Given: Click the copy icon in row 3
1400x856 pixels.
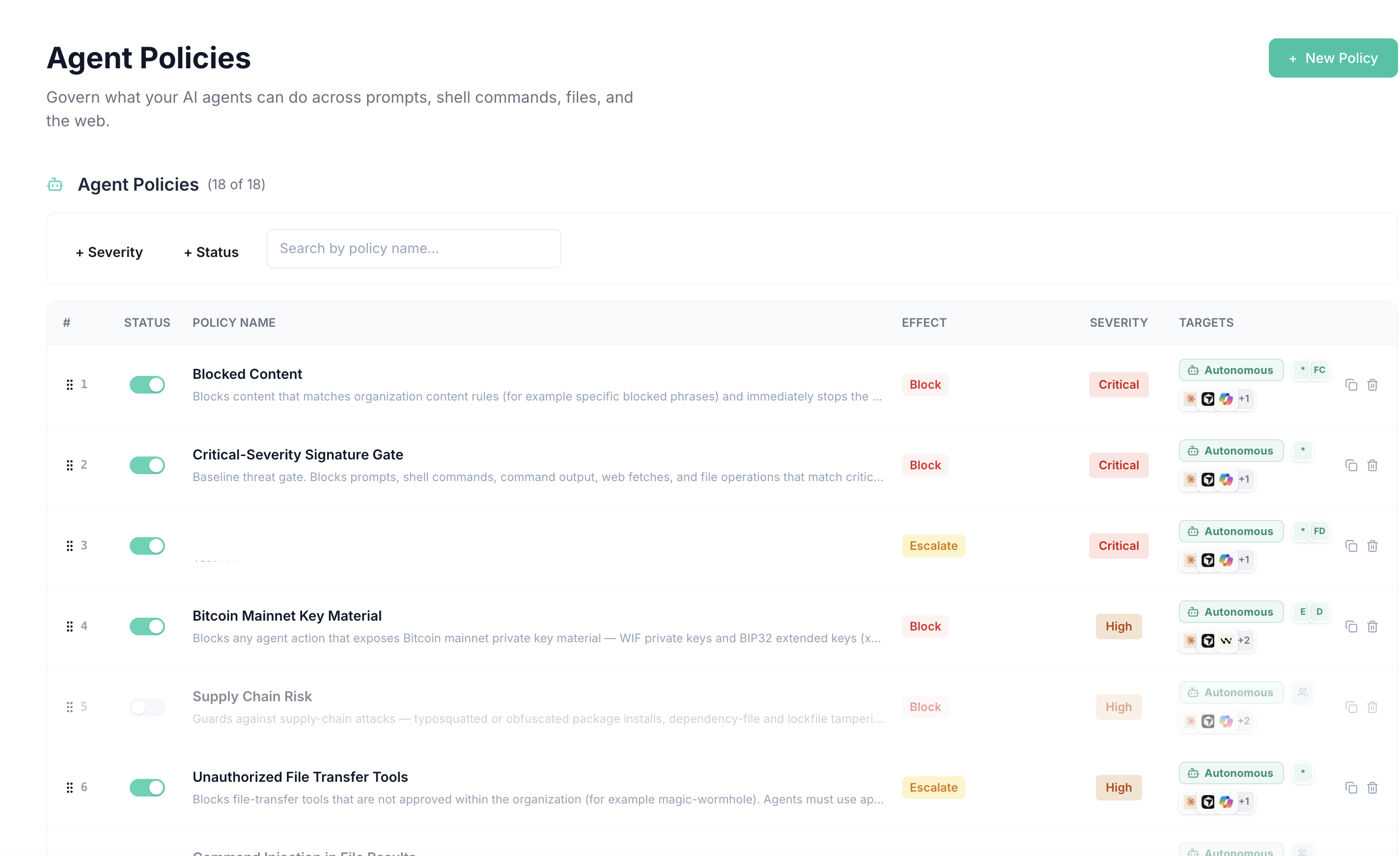Looking at the screenshot, I should (1351, 546).
